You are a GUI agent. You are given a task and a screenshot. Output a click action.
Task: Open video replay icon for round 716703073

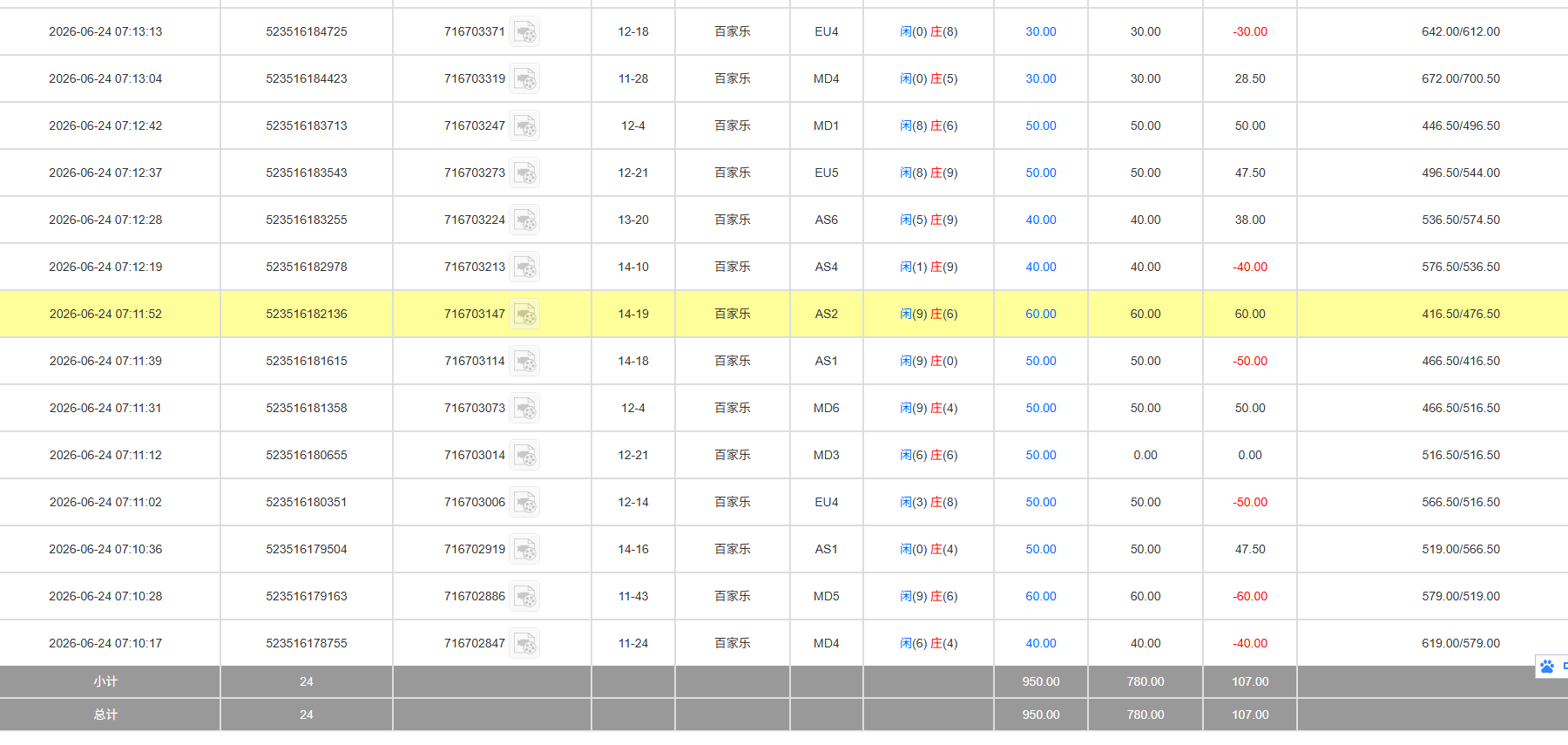[x=524, y=408]
